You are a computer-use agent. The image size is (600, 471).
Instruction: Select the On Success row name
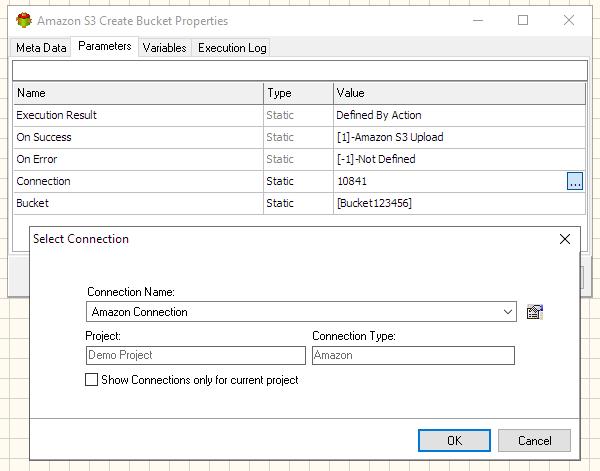tap(44, 137)
